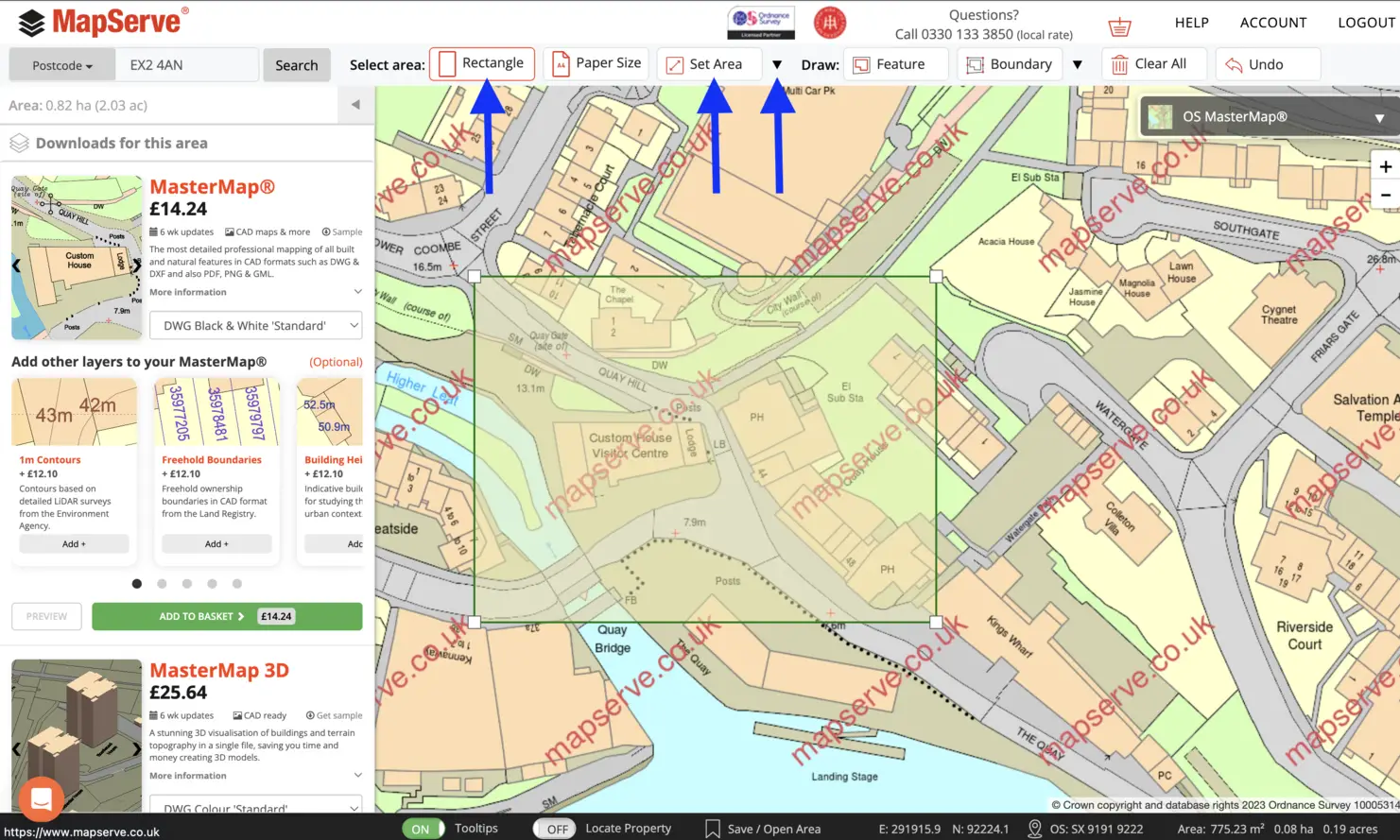Show previous MasterMap preview image
This screenshot has height=840, width=1400.
[x=16, y=266]
